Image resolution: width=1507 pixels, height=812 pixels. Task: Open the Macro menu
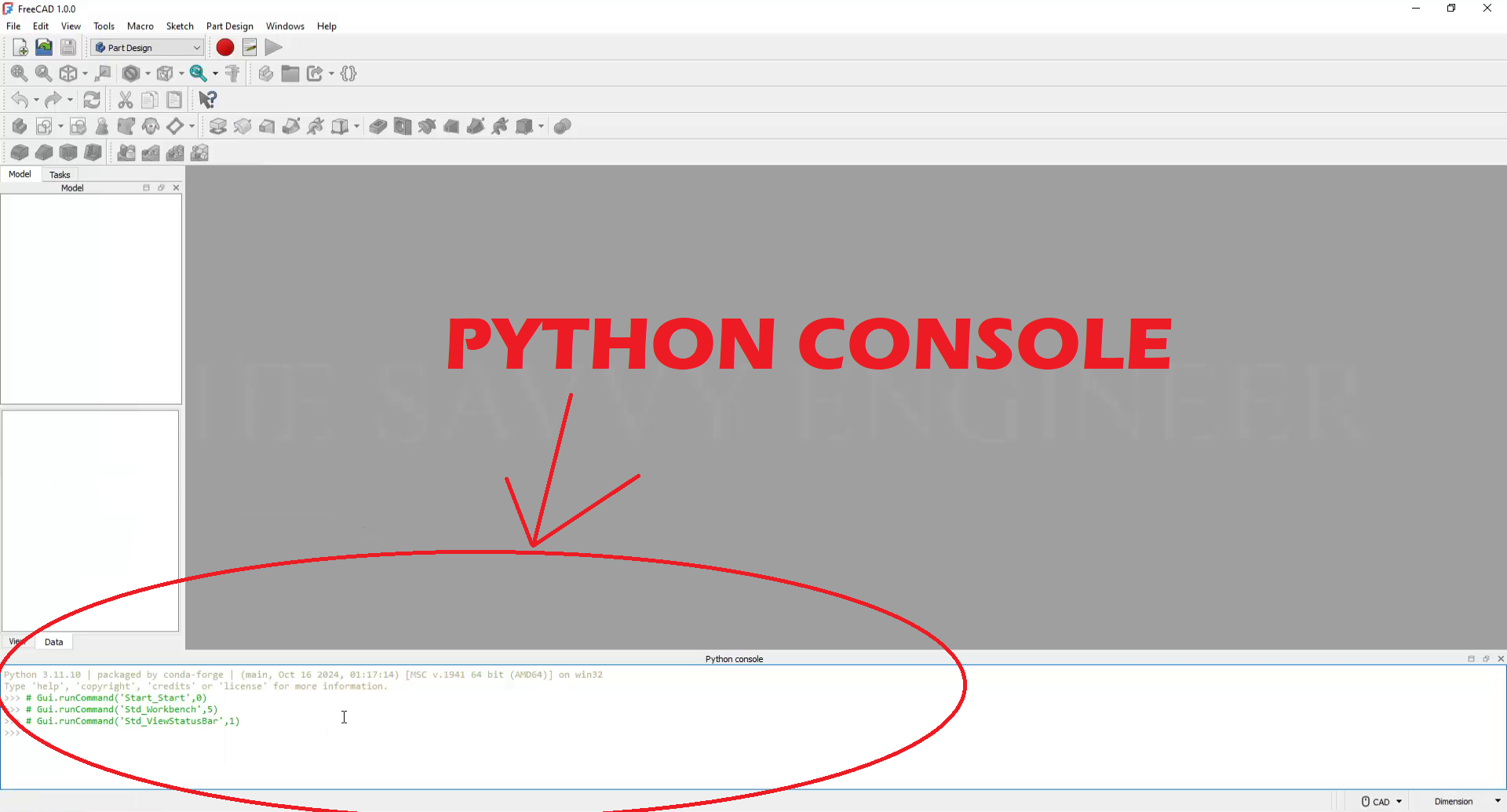[x=140, y=26]
